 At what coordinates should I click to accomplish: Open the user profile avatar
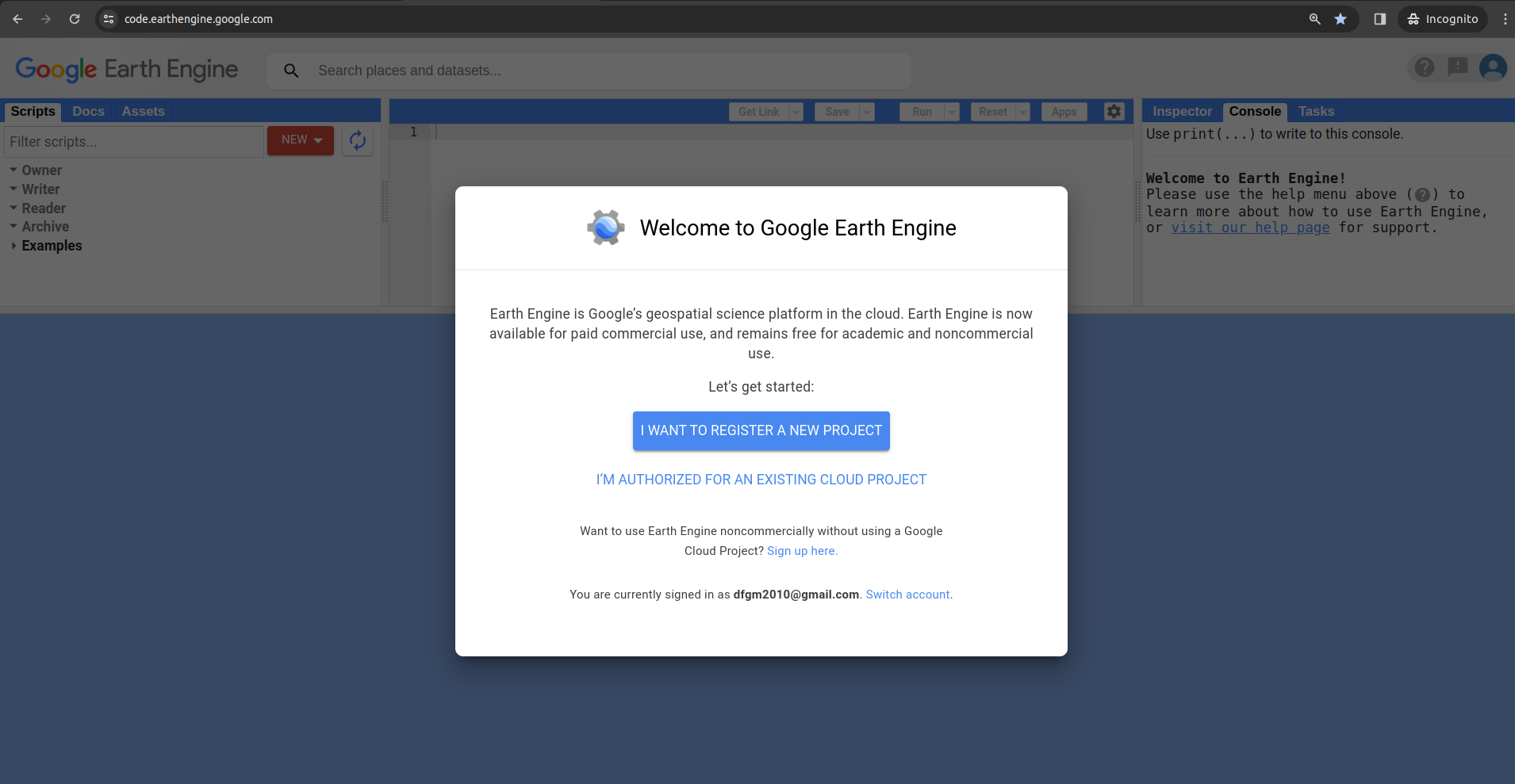click(1493, 67)
